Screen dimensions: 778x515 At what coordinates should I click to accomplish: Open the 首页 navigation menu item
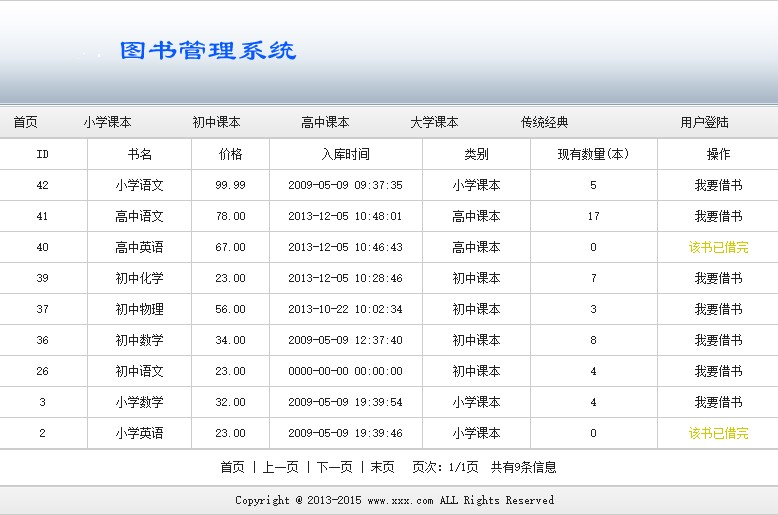25,122
